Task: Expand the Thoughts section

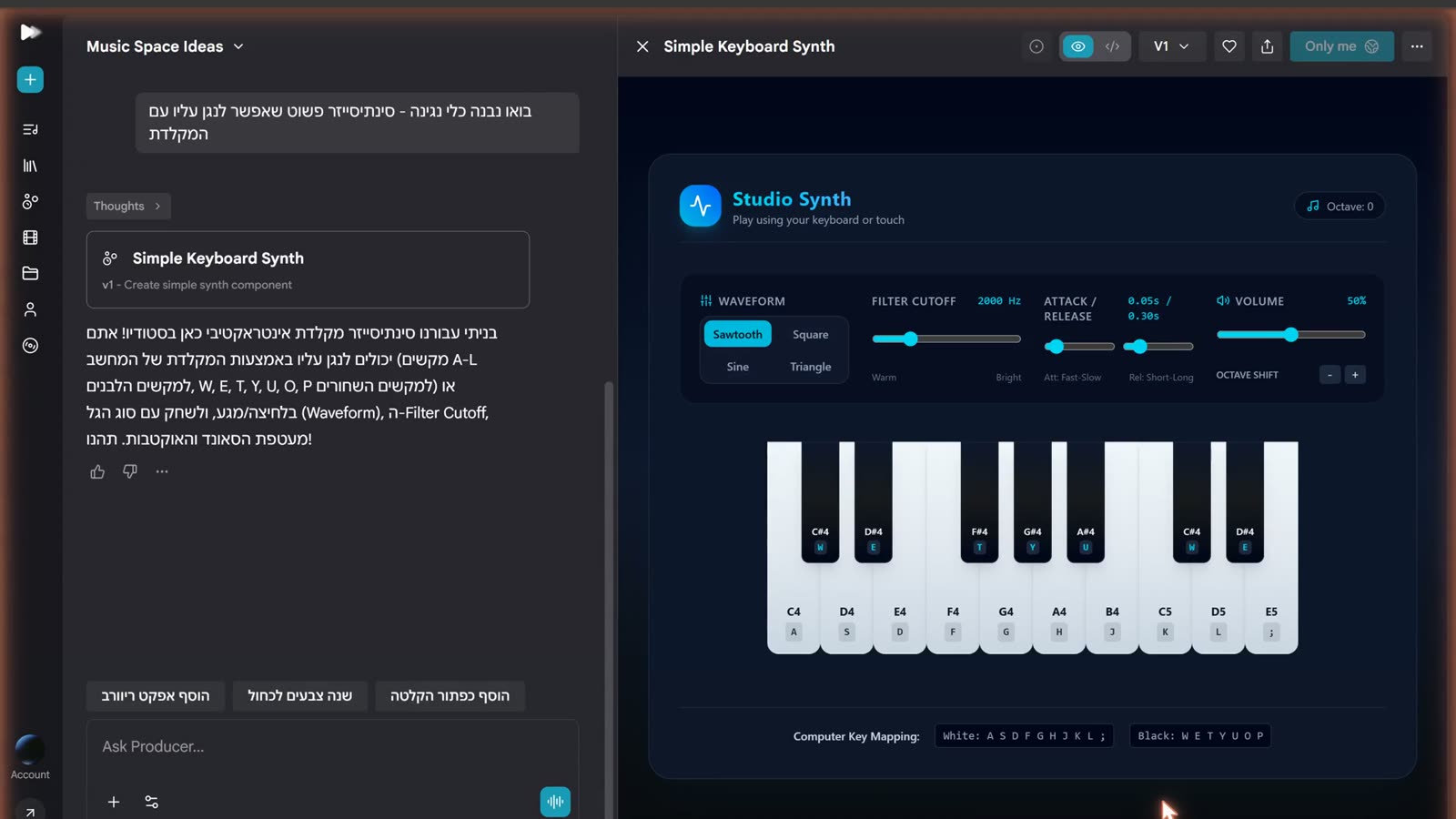Action: [128, 206]
